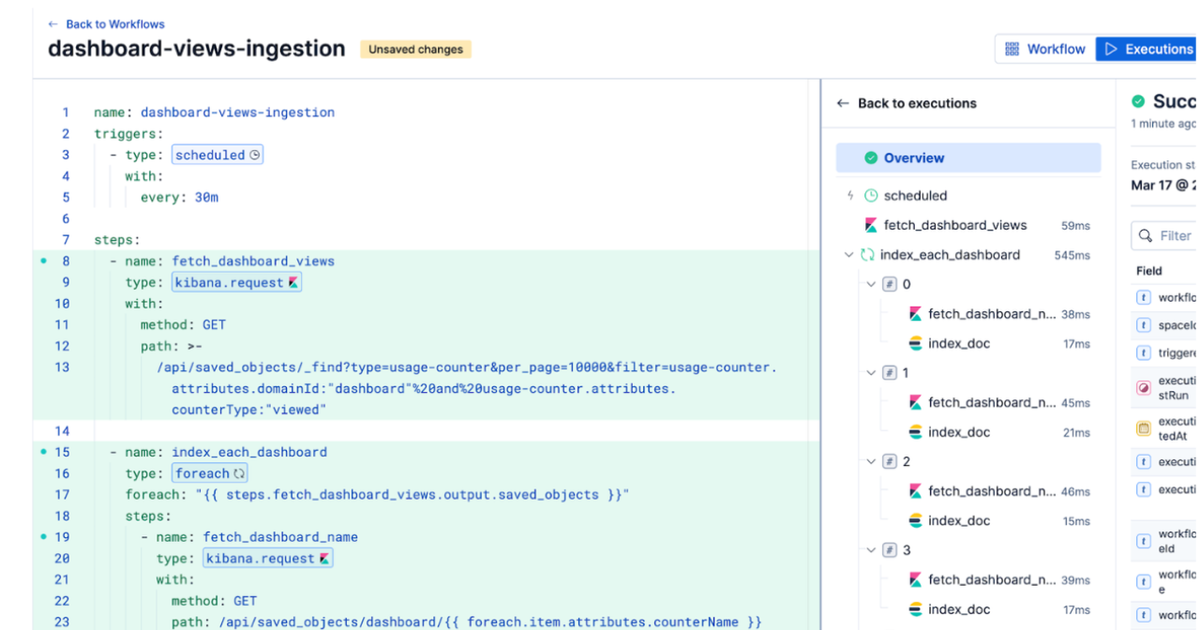
Task: Click the Field column header
Action: pos(1149,271)
